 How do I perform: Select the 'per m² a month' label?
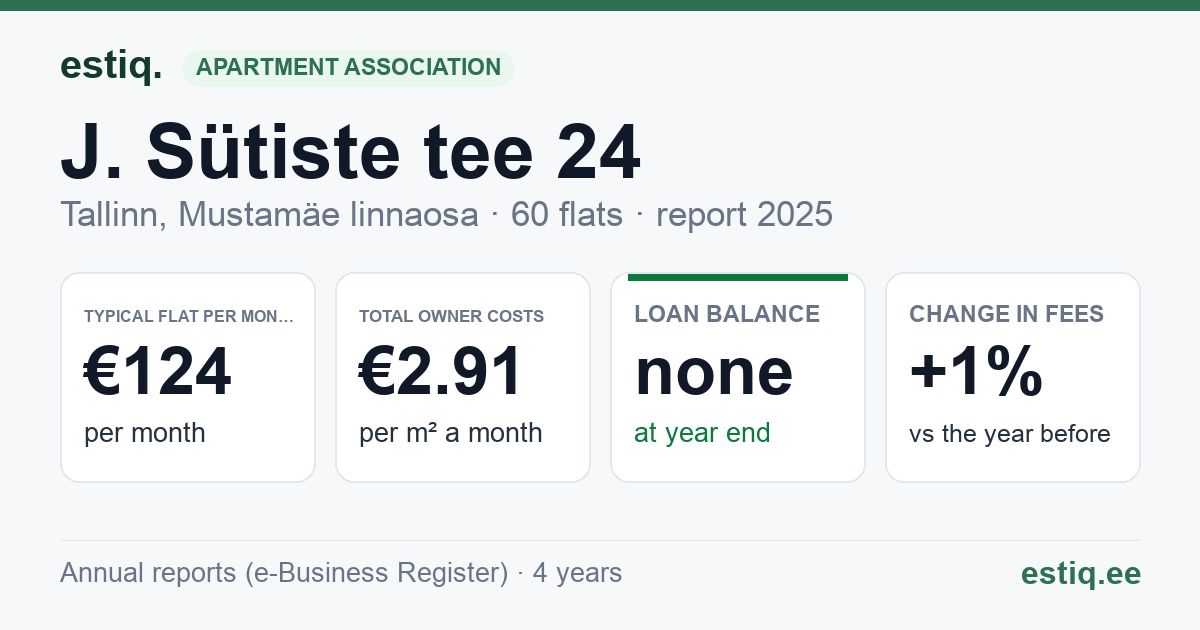(x=451, y=433)
